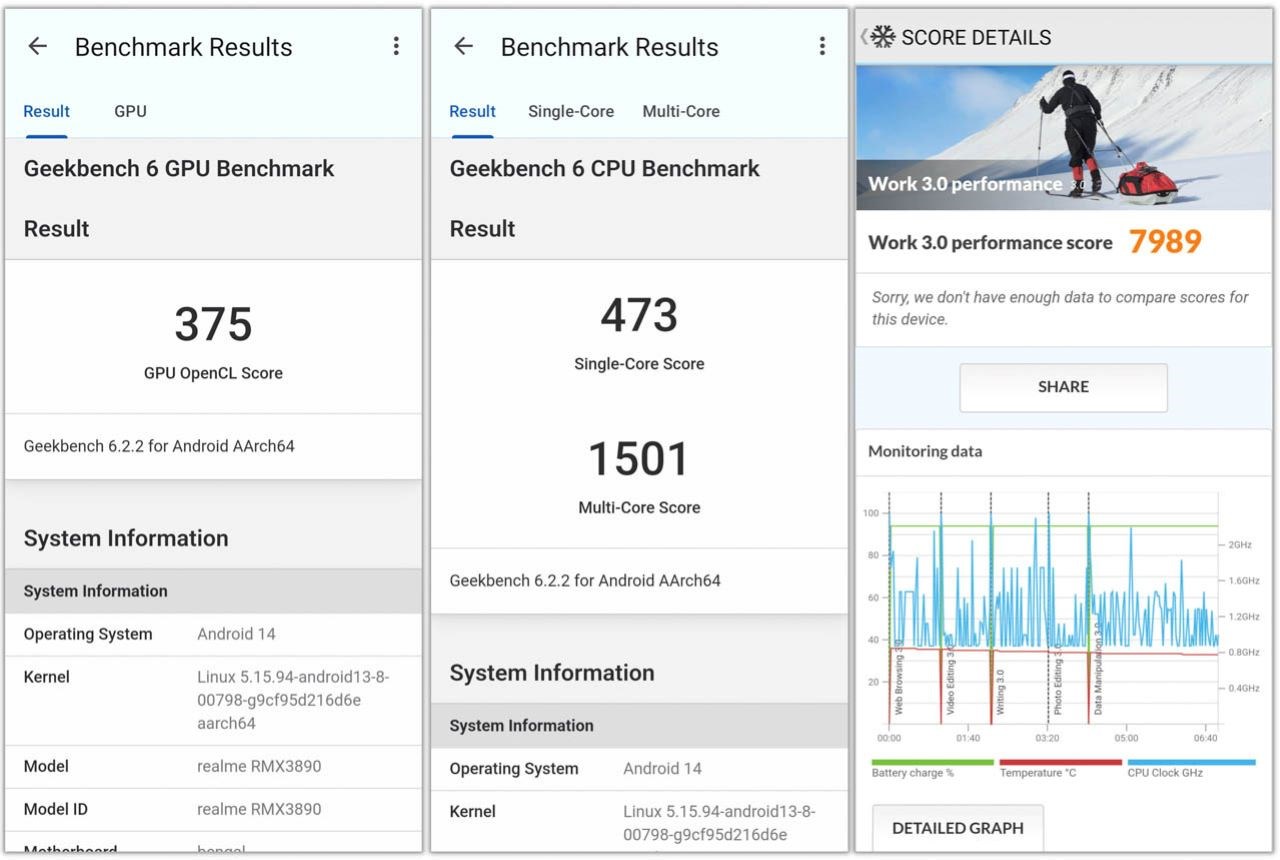Select the green Battery charge % legend swatch

(x=932, y=762)
